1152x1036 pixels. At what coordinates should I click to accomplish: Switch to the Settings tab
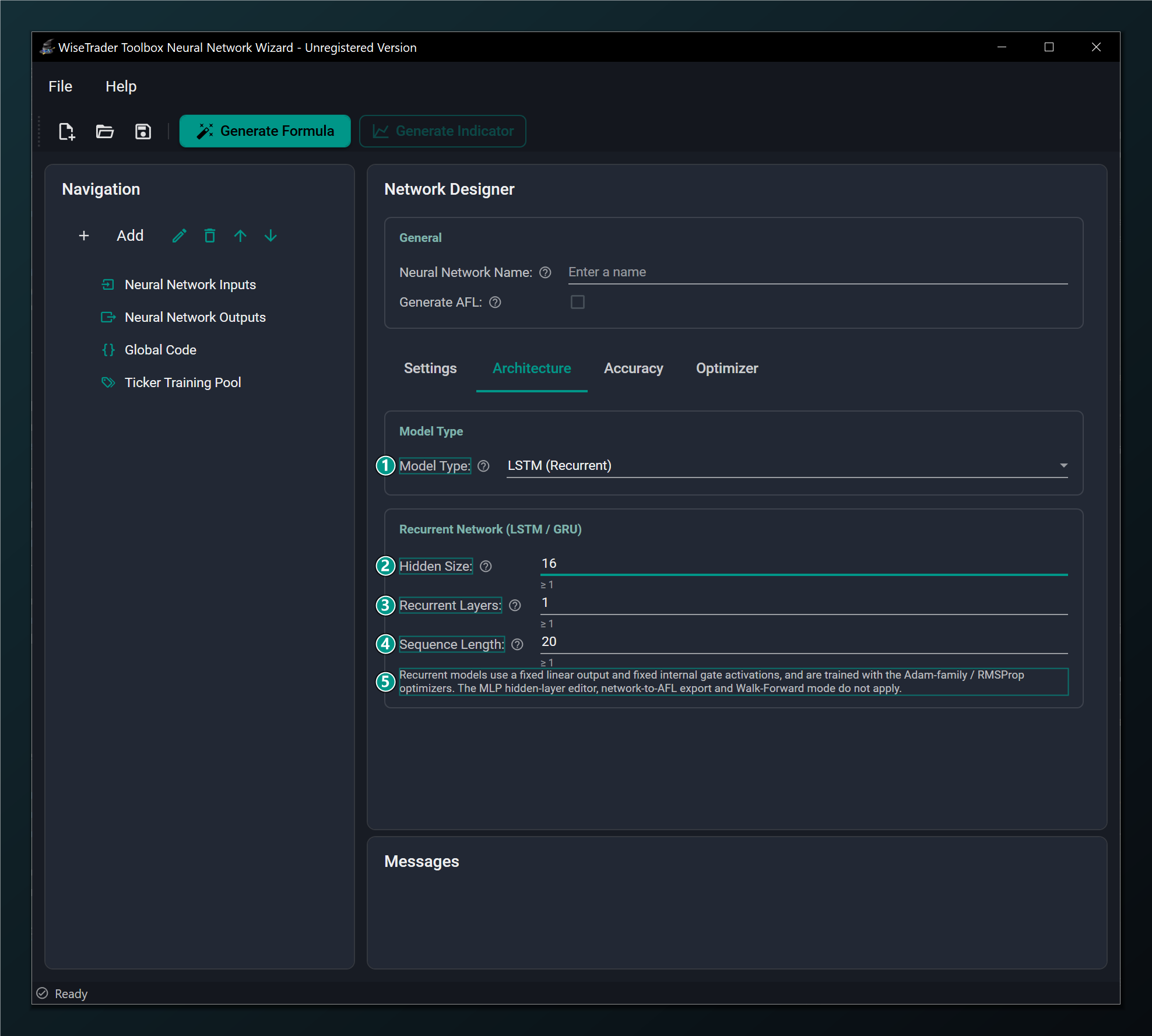[x=430, y=368]
